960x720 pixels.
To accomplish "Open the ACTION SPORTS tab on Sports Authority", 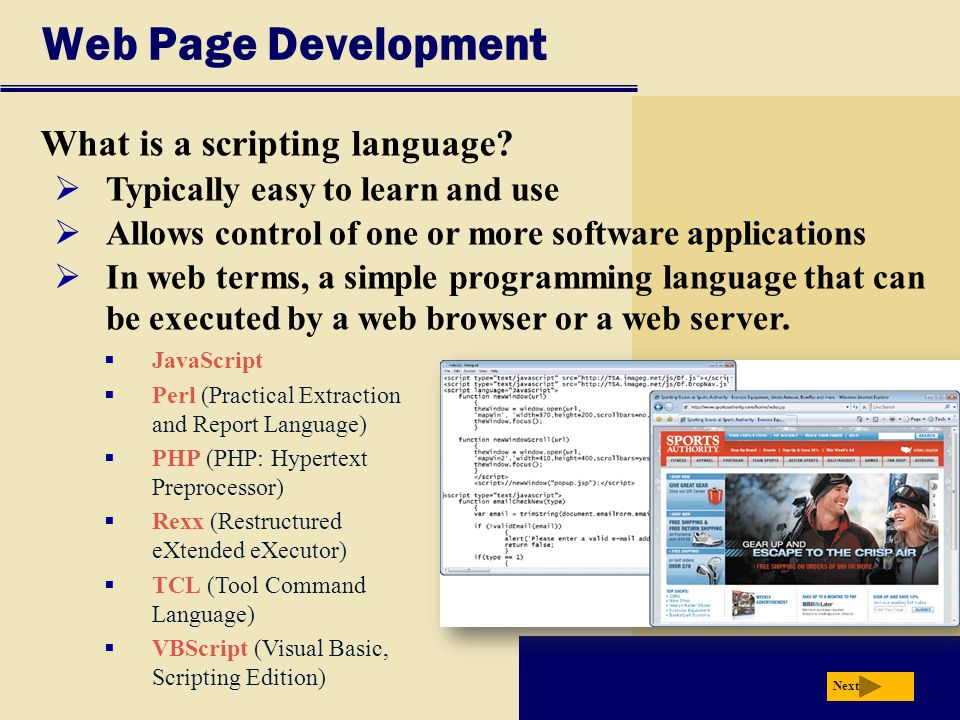I will [803, 460].
